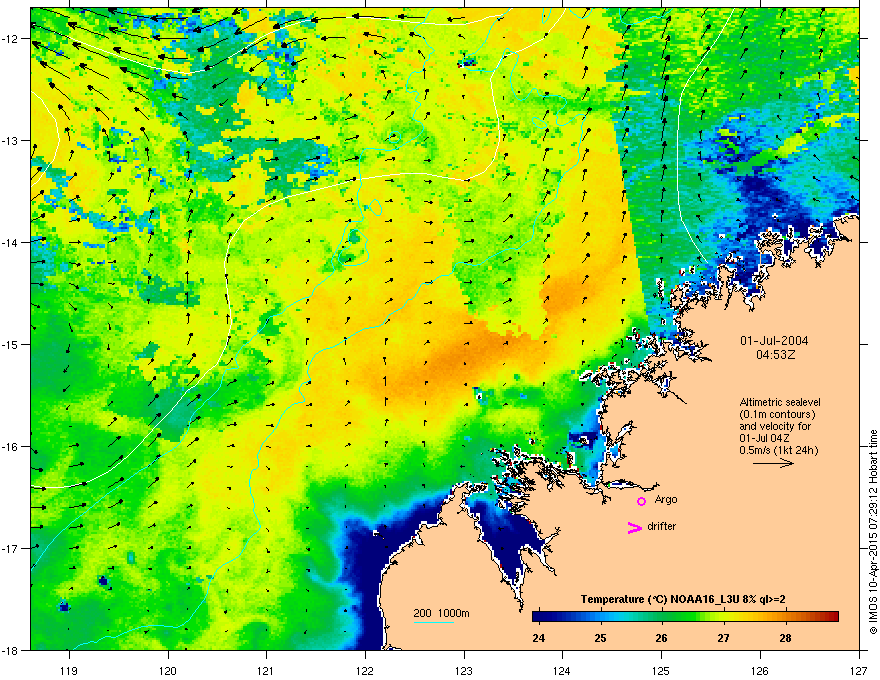This screenshot has width=880, height=680.
Task: Click latitude axis label -15
Action: pyautogui.click(x=9, y=344)
